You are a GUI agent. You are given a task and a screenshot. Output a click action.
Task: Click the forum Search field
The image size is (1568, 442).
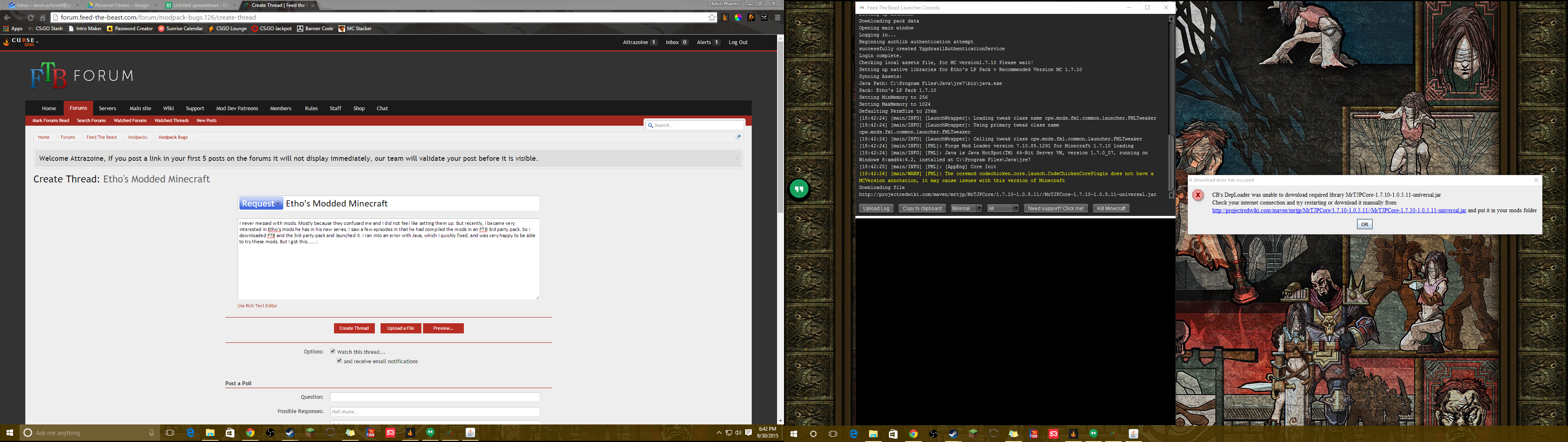pyautogui.click(x=695, y=125)
